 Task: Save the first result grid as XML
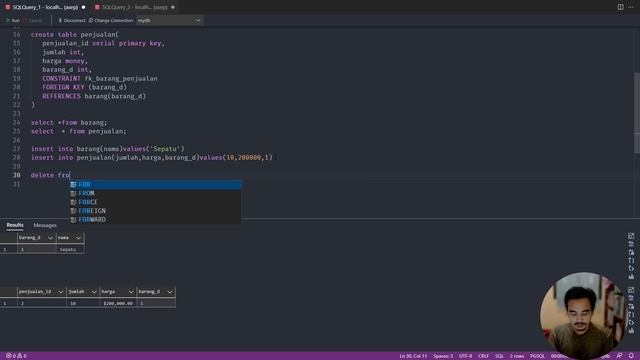(x=631, y=268)
